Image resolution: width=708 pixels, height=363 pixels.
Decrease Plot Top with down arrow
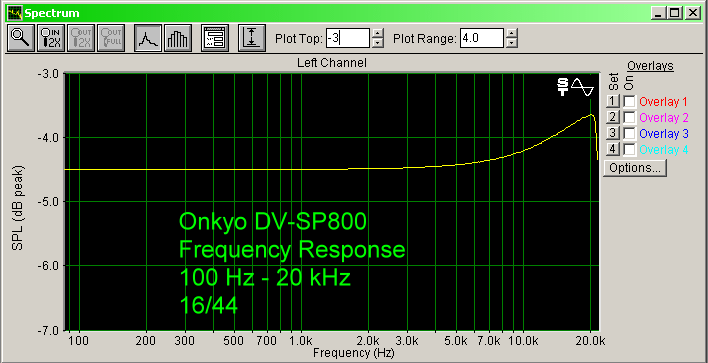[x=378, y=43]
